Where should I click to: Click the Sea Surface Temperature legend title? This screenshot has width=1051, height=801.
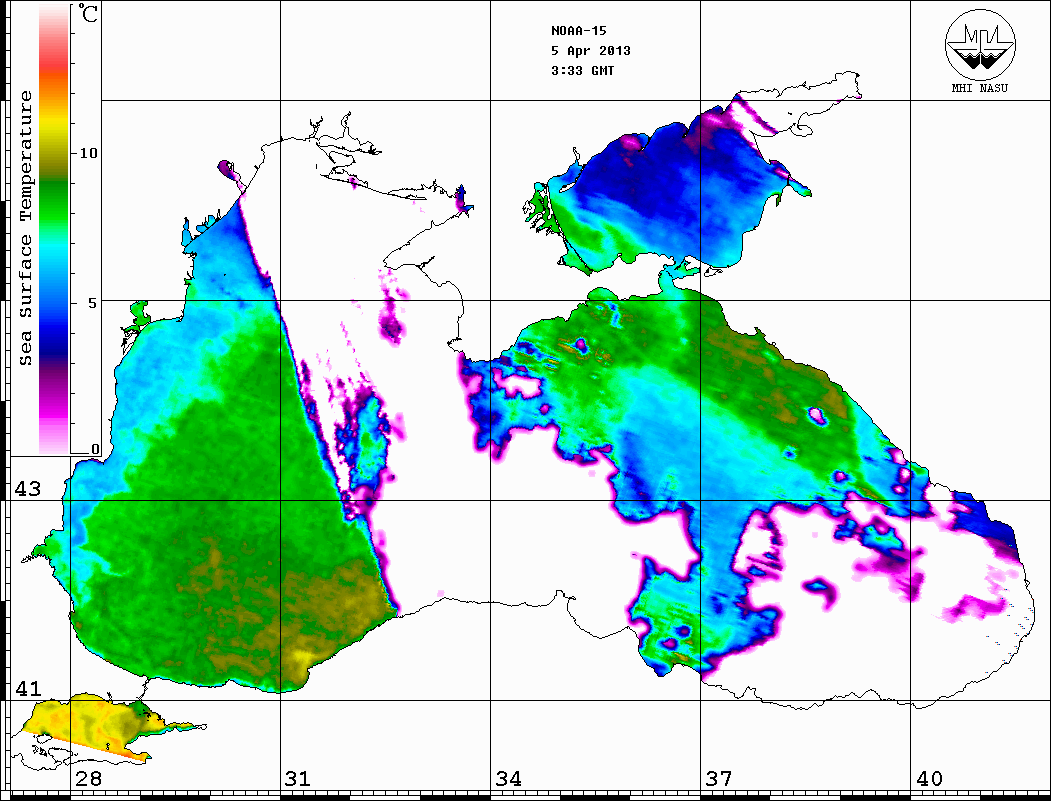point(25,228)
